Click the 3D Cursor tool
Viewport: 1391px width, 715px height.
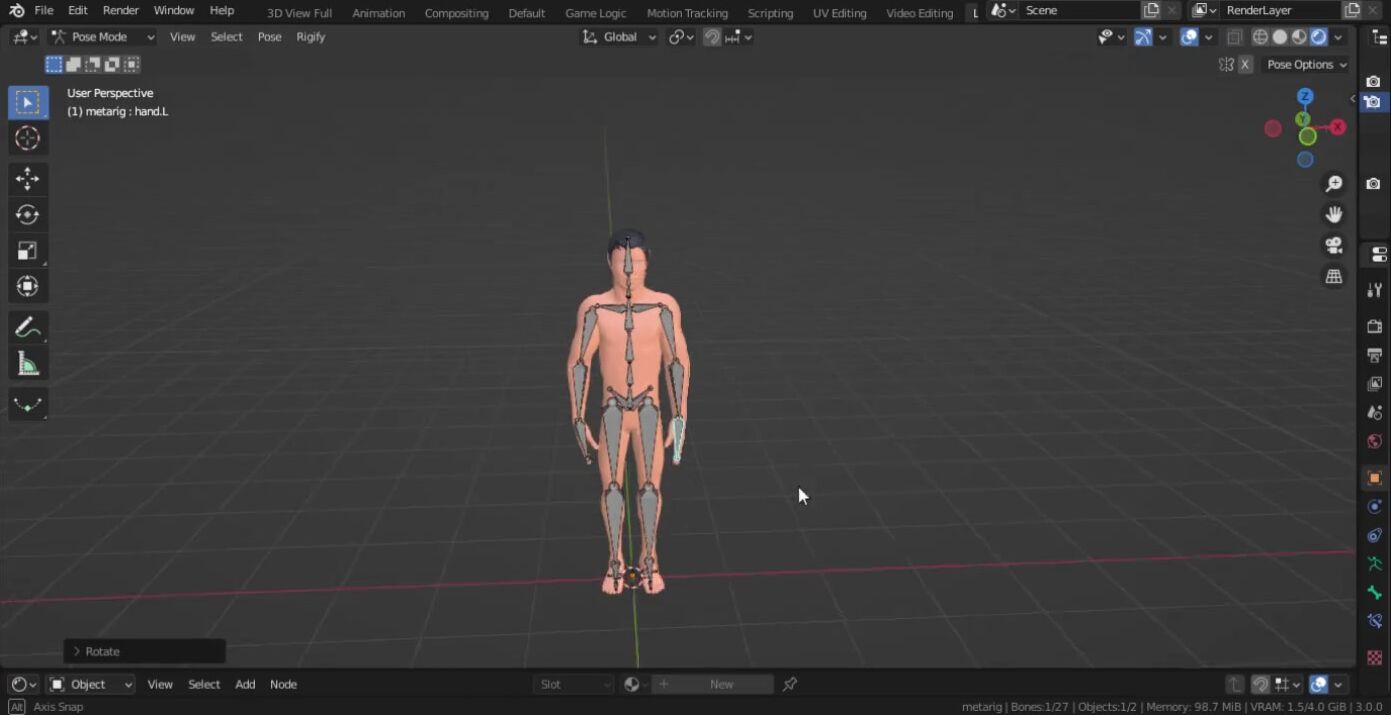(27, 139)
